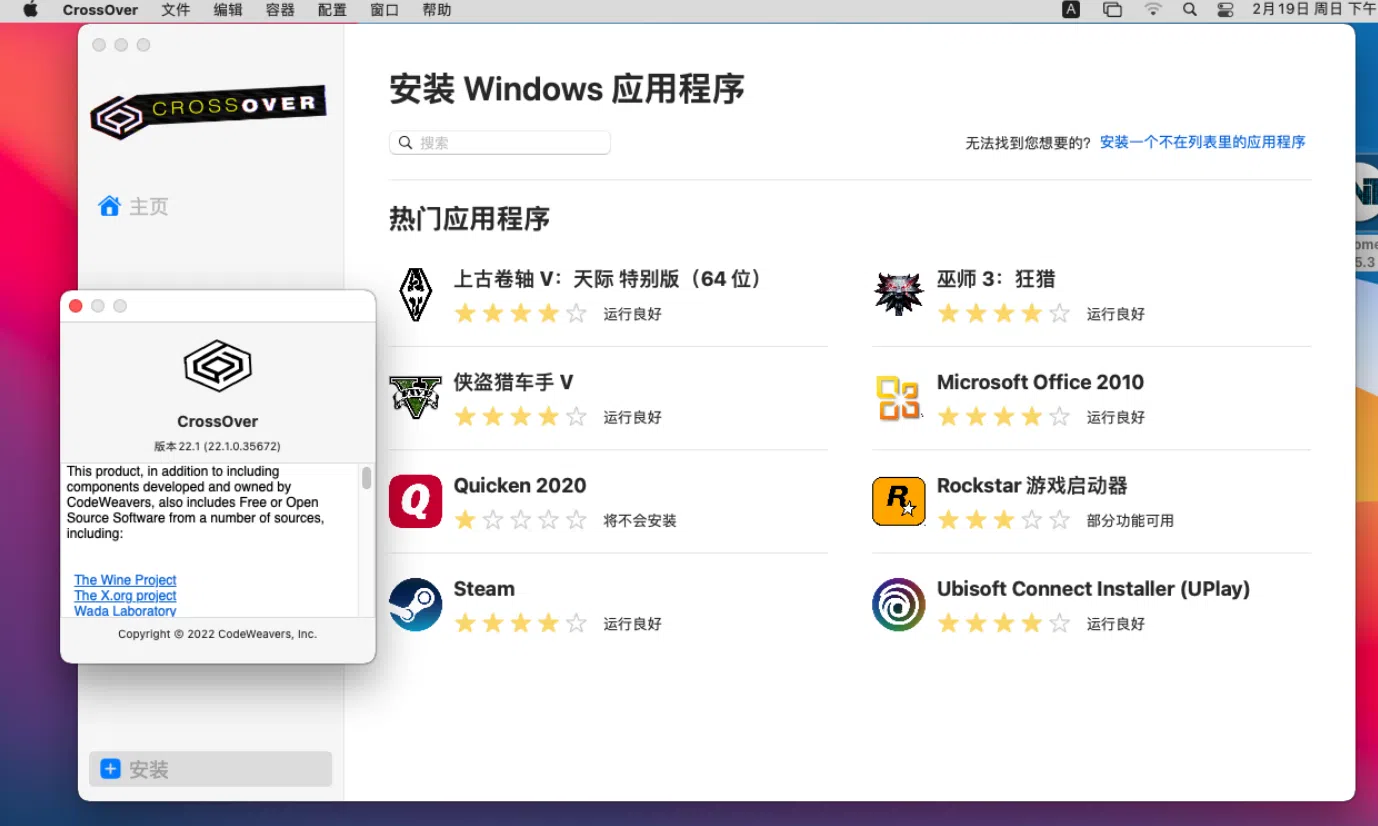Screen dimensions: 1378x826
Task: Click the Ubisoft Connect spiral icon
Action: point(898,604)
